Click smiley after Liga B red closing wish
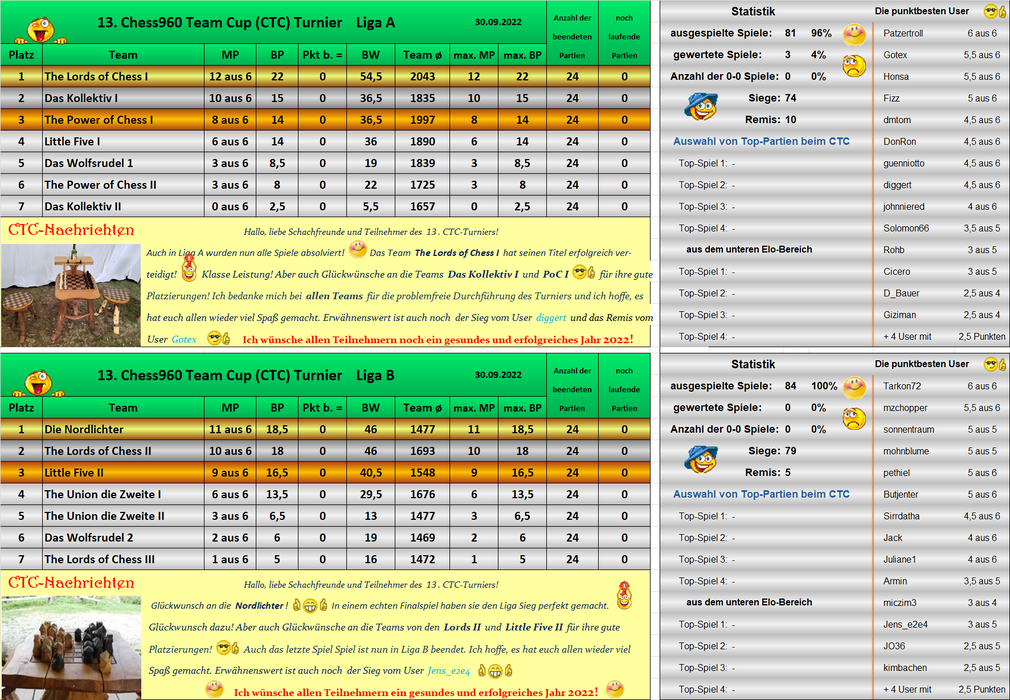 [615, 690]
